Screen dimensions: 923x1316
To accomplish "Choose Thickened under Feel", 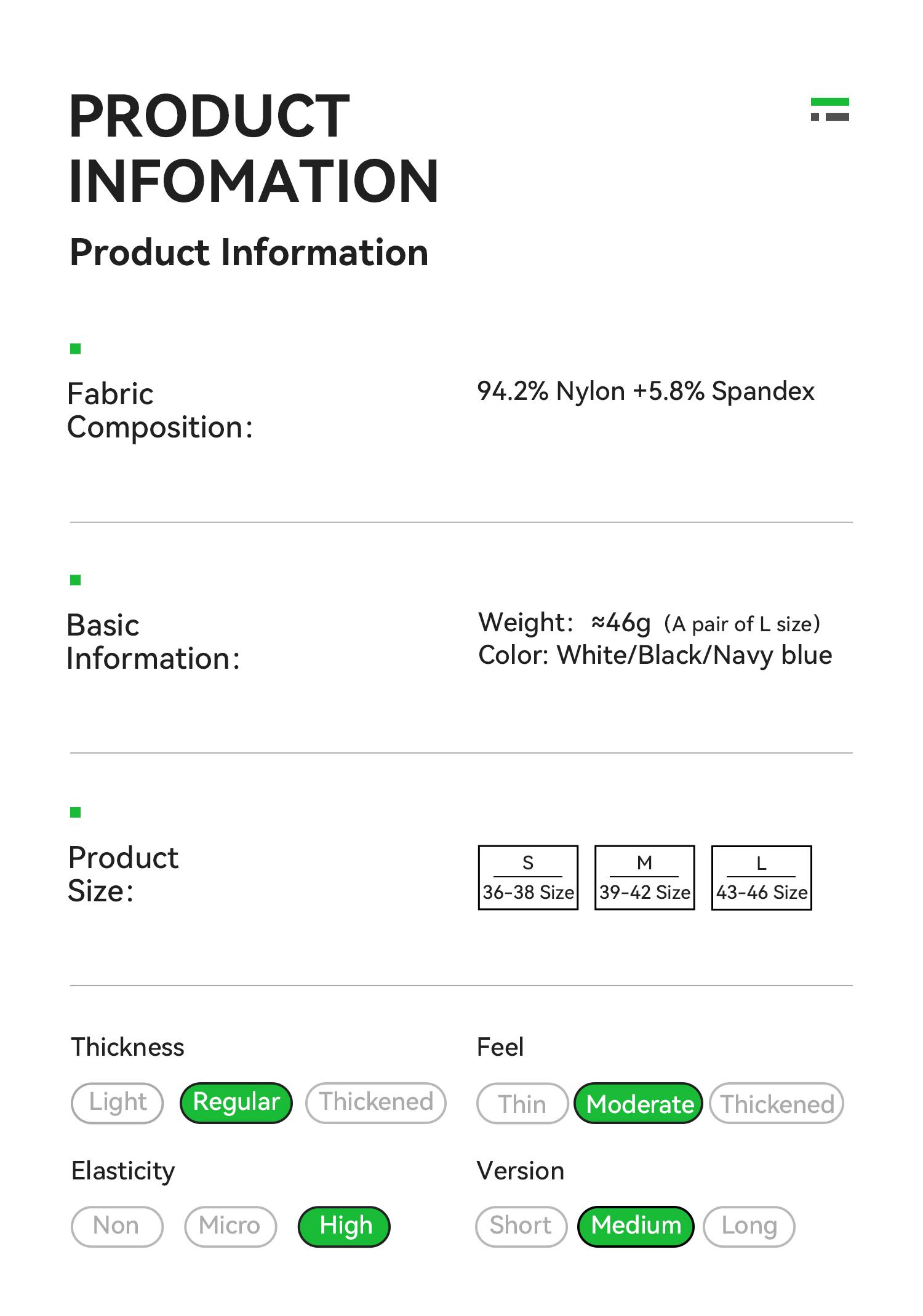I will point(777,1104).
